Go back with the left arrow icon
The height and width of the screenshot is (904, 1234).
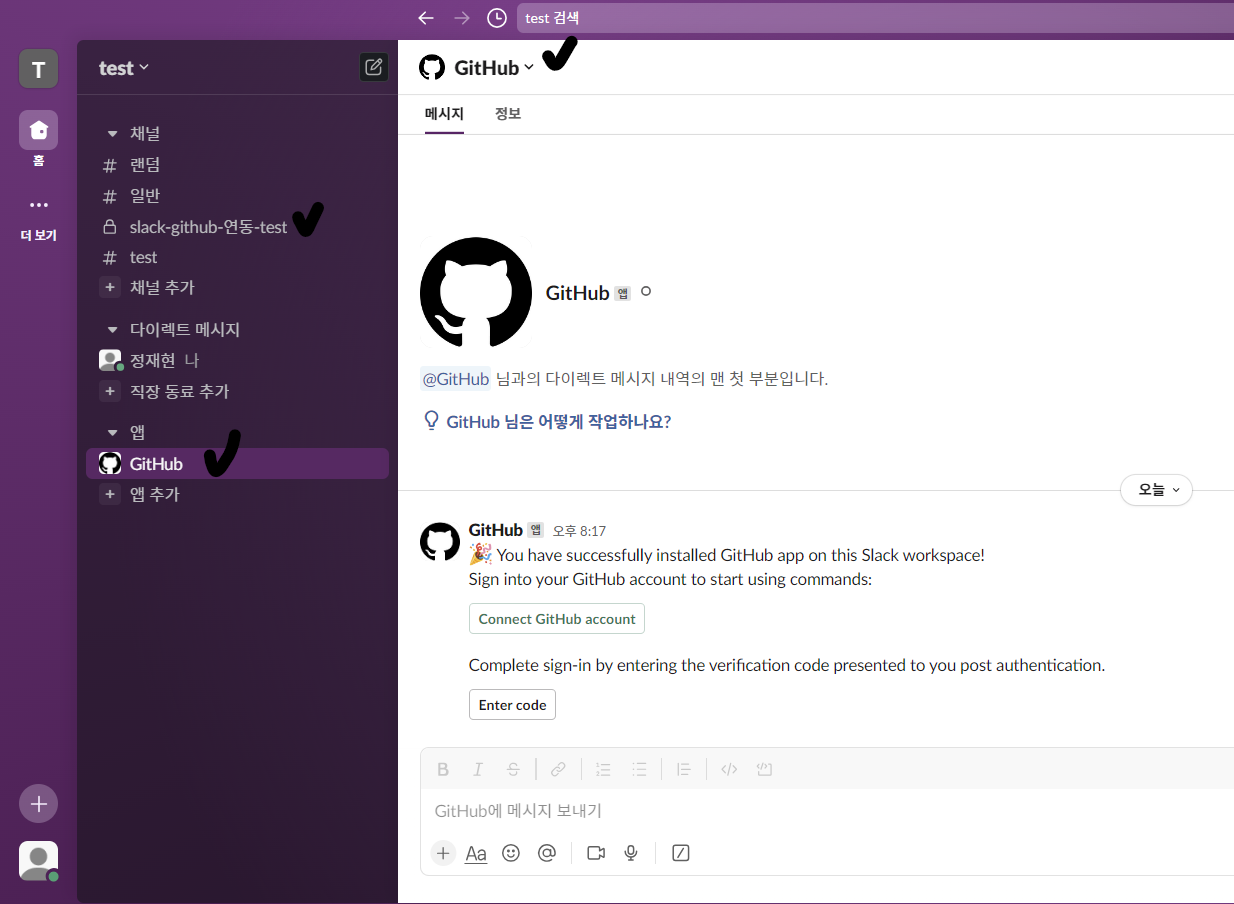[x=426, y=18]
